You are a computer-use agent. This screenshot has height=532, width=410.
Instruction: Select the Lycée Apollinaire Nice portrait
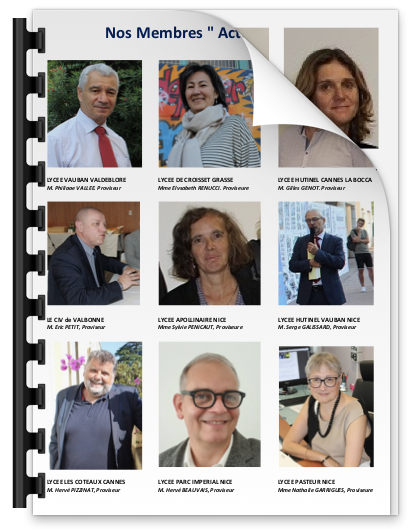point(209,253)
